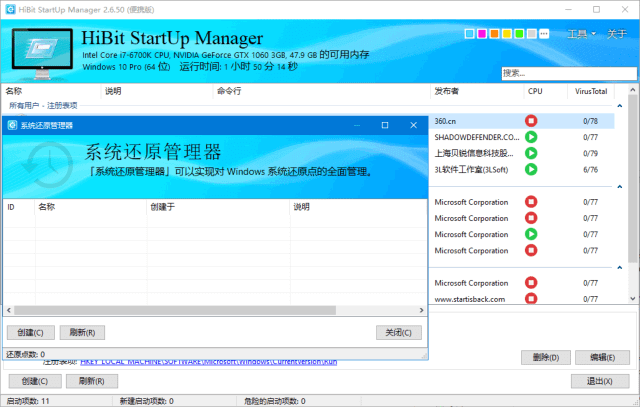Viewport: 640px width, 407px height.
Task: Open the 关于 menu
Action: 616,34
